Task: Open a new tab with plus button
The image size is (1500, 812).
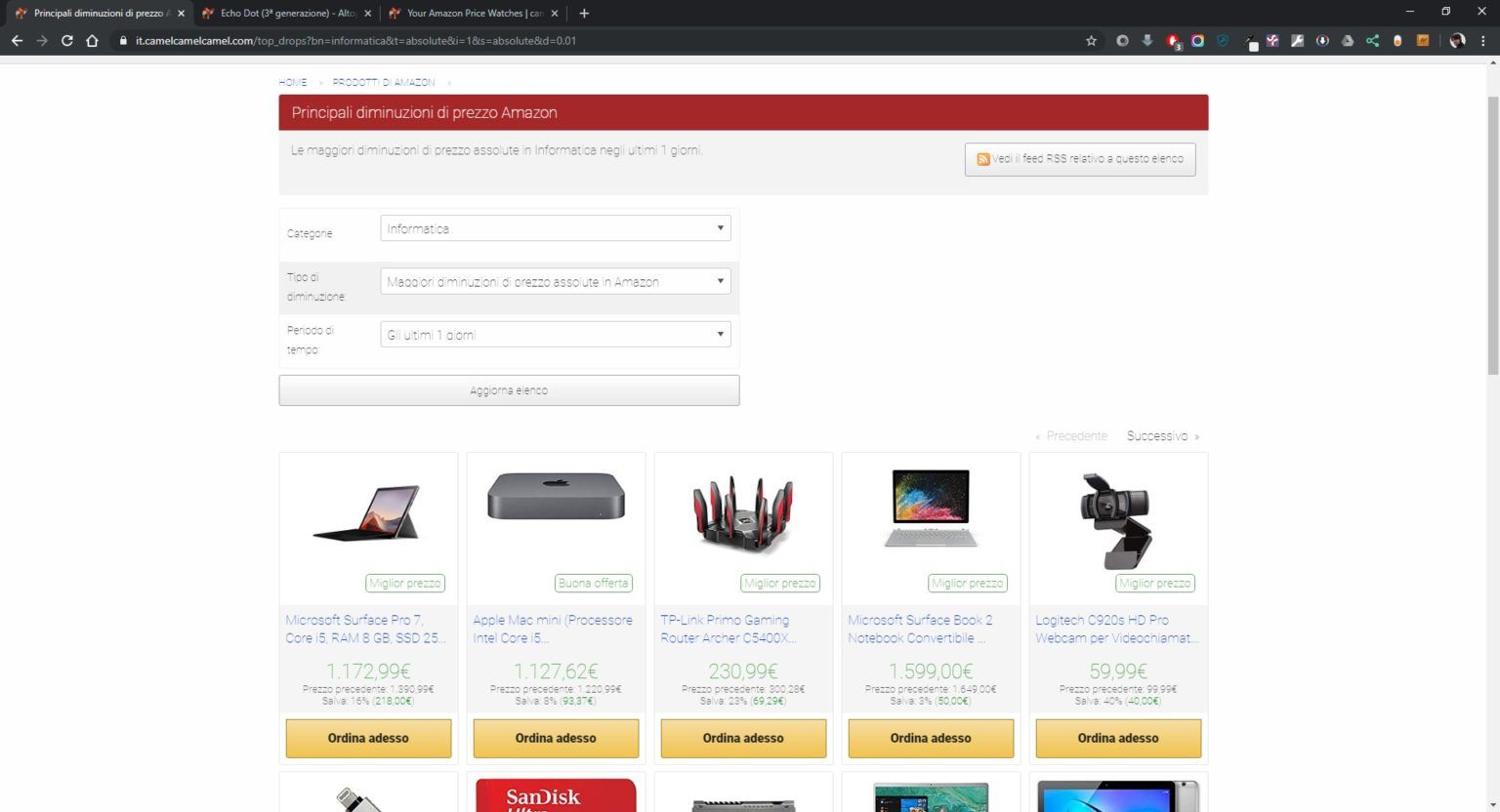Action: 584,14
